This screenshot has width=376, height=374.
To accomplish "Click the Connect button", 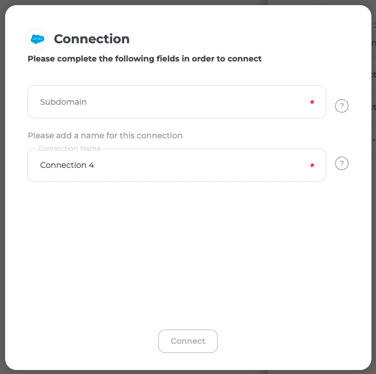I will (188, 341).
